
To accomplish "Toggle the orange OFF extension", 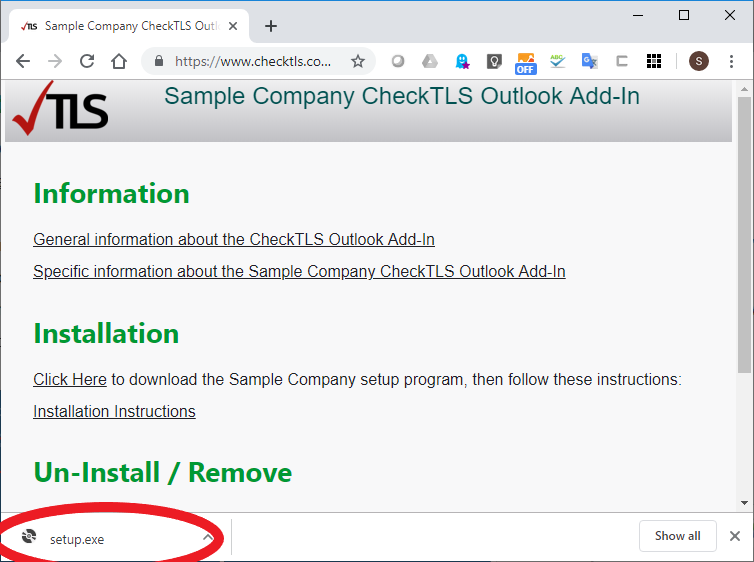I will 525,63.
